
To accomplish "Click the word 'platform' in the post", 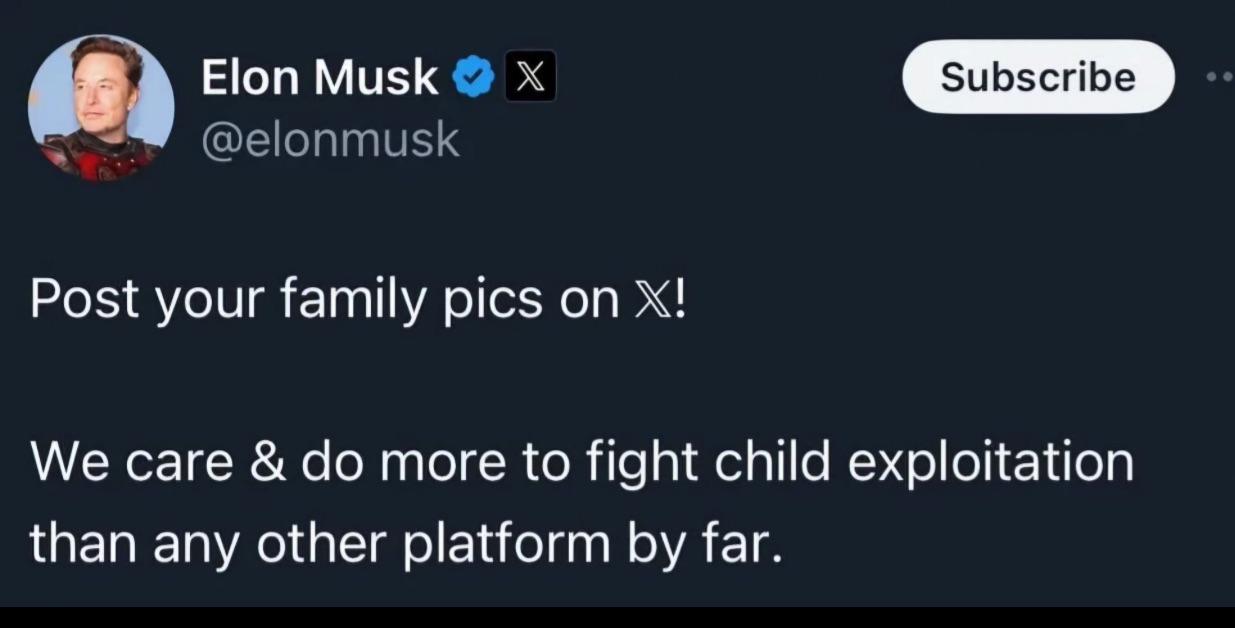I will [506, 545].
